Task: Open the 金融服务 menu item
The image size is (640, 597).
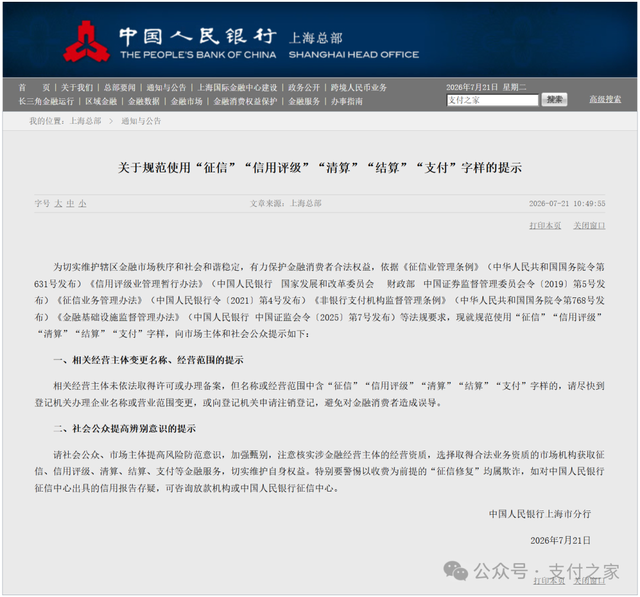Action: tap(304, 101)
